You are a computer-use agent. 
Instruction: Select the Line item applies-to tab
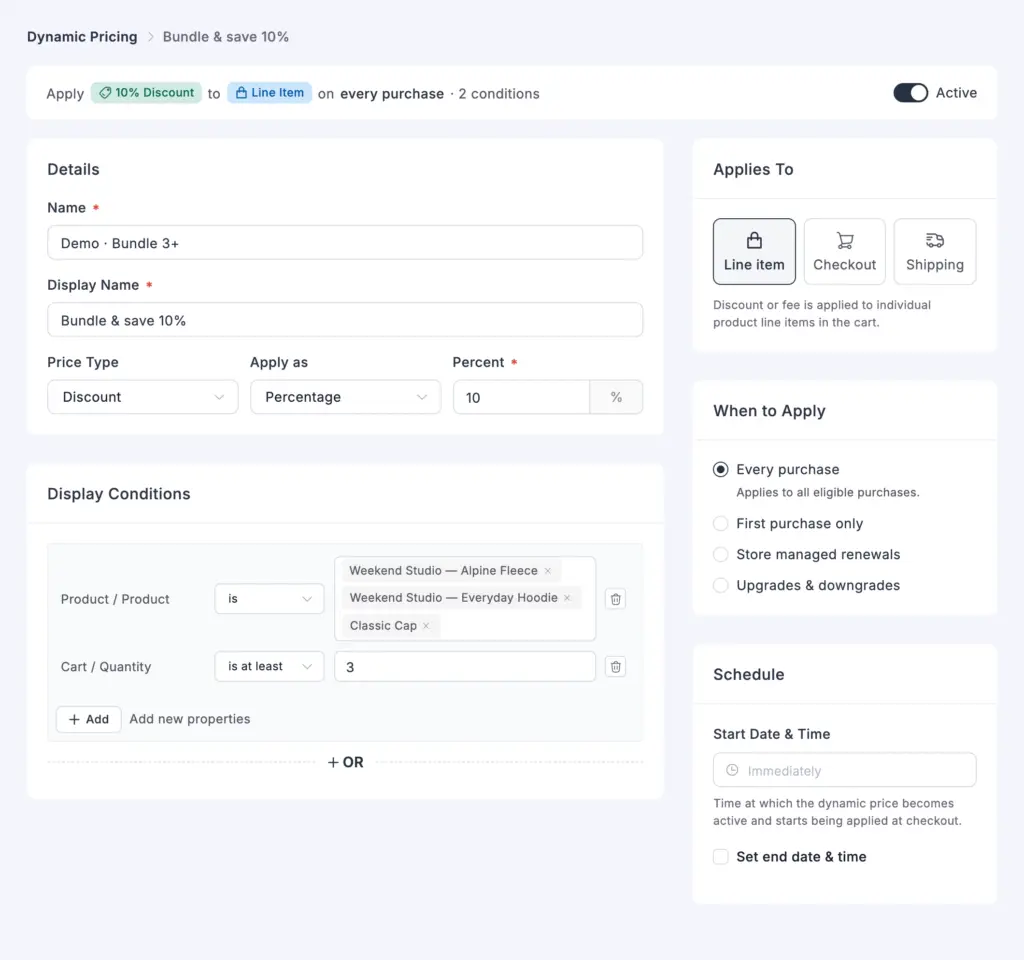click(x=754, y=251)
